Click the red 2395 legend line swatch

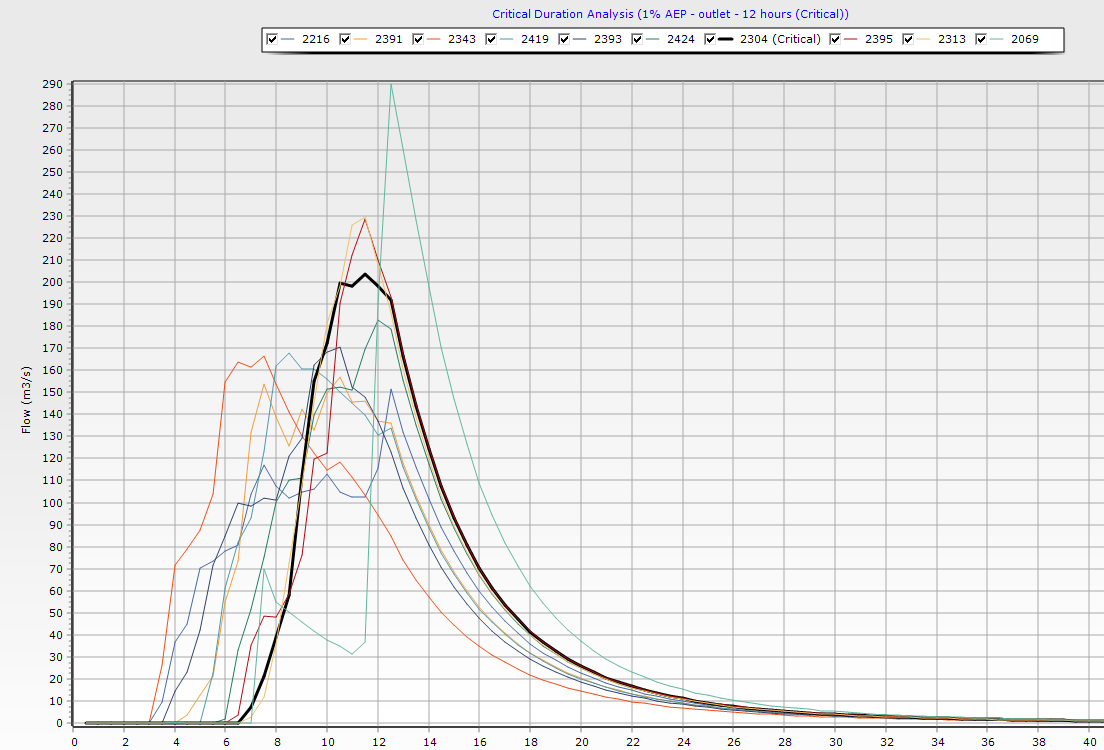coord(852,40)
